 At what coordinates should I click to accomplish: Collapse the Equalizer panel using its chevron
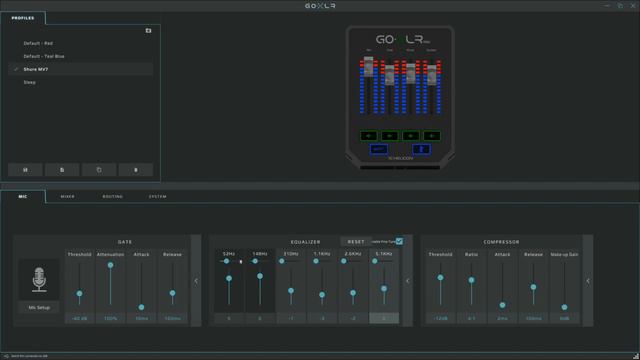point(407,281)
